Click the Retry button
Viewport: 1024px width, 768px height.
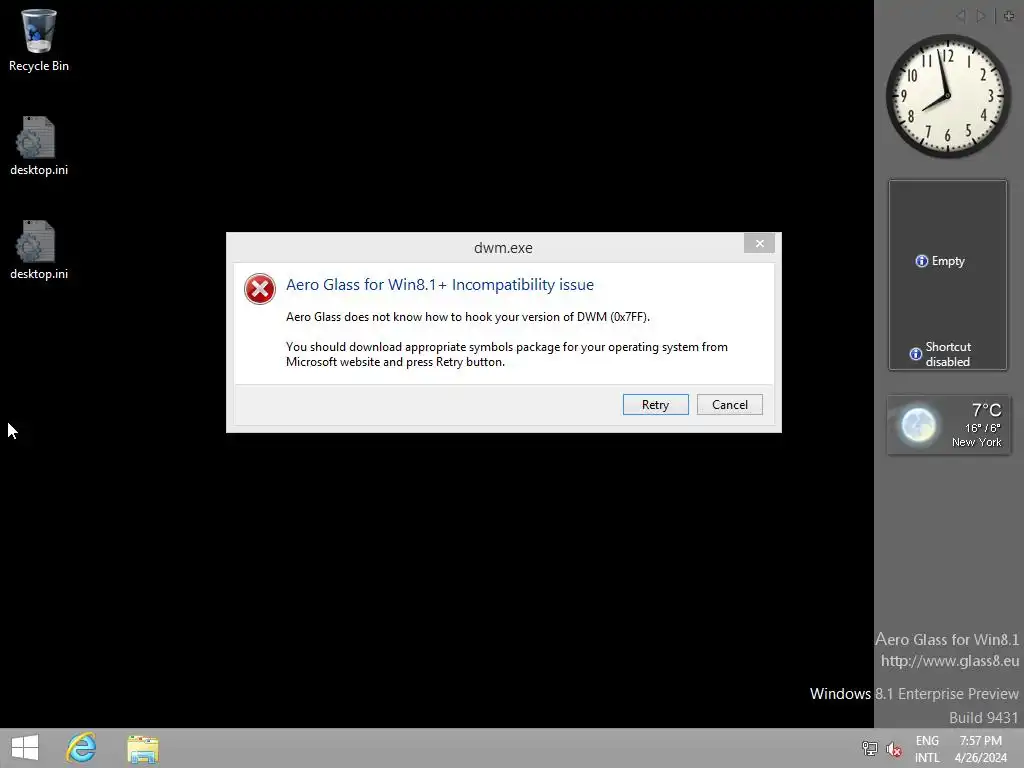[655, 404]
